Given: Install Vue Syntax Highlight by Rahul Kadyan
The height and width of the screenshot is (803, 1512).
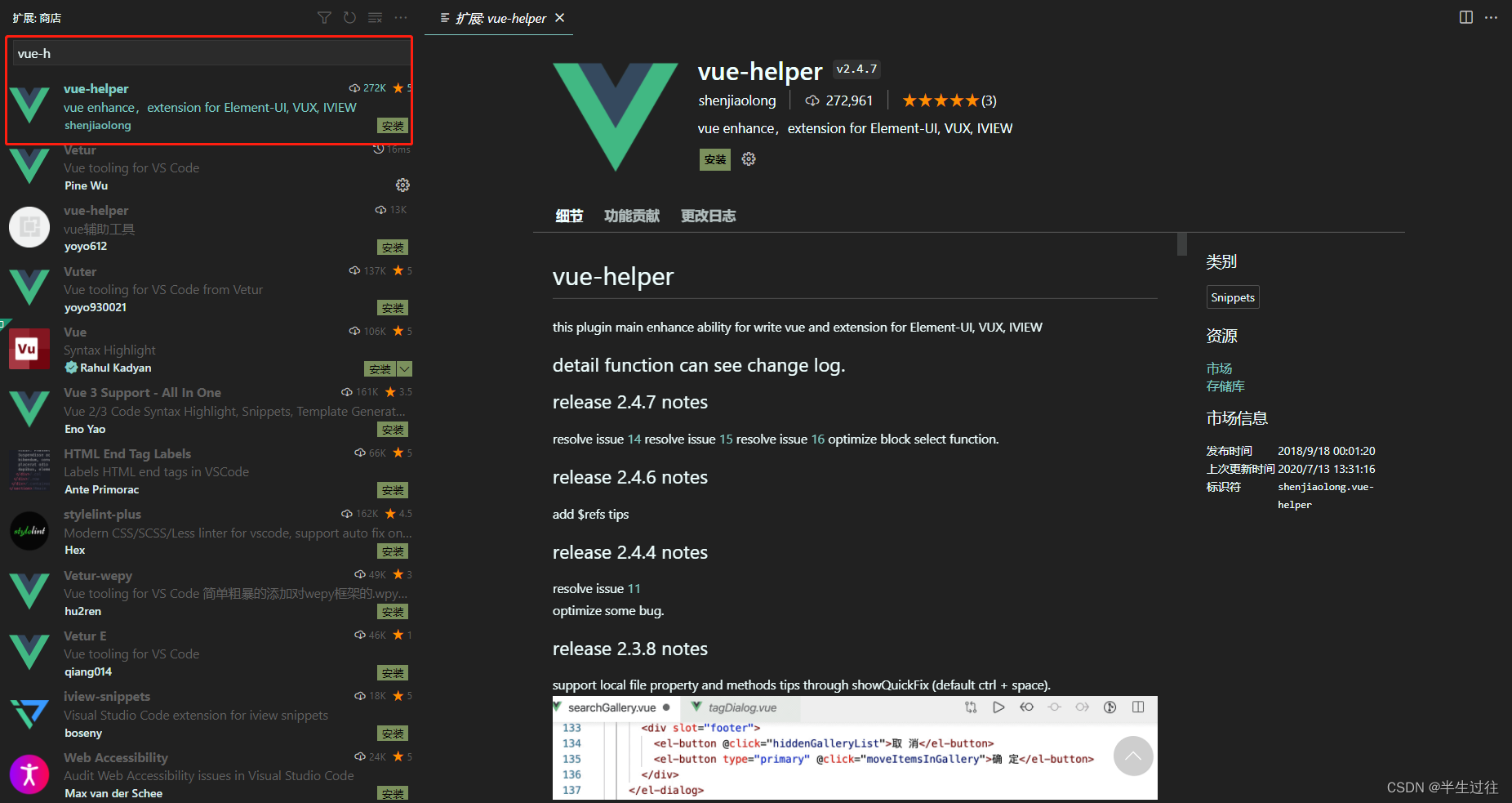Looking at the screenshot, I should (x=380, y=369).
